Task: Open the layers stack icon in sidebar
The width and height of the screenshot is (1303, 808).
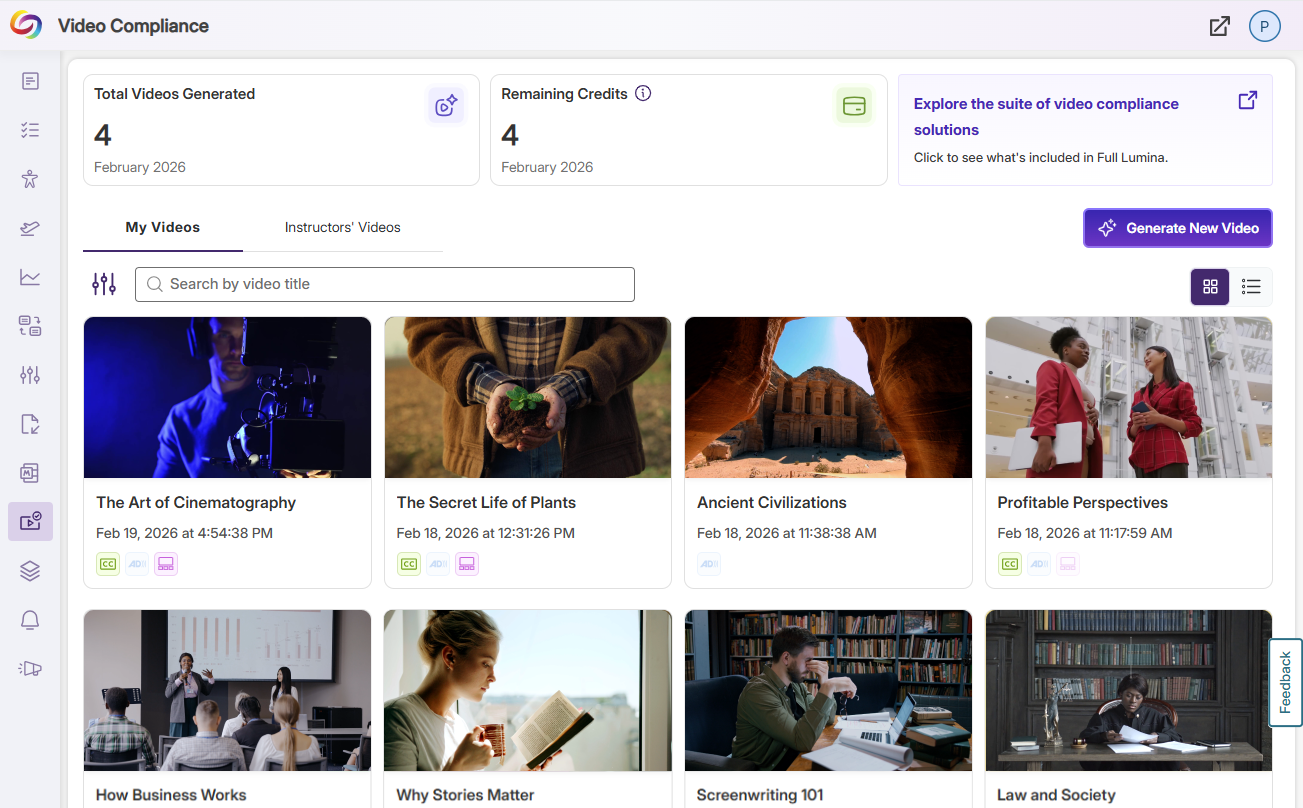Action: point(30,571)
